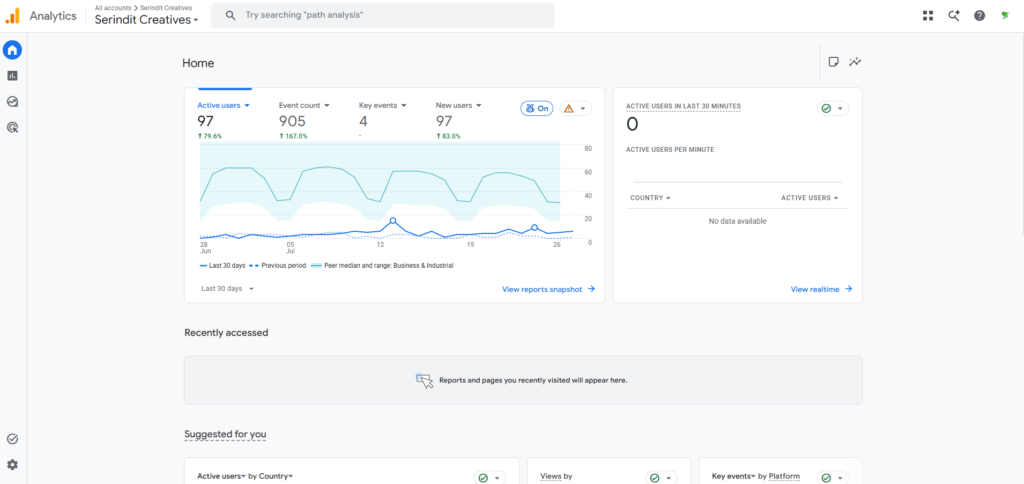Open the search insights sparkle icon
This screenshot has height=484, width=1024.
click(x=954, y=16)
